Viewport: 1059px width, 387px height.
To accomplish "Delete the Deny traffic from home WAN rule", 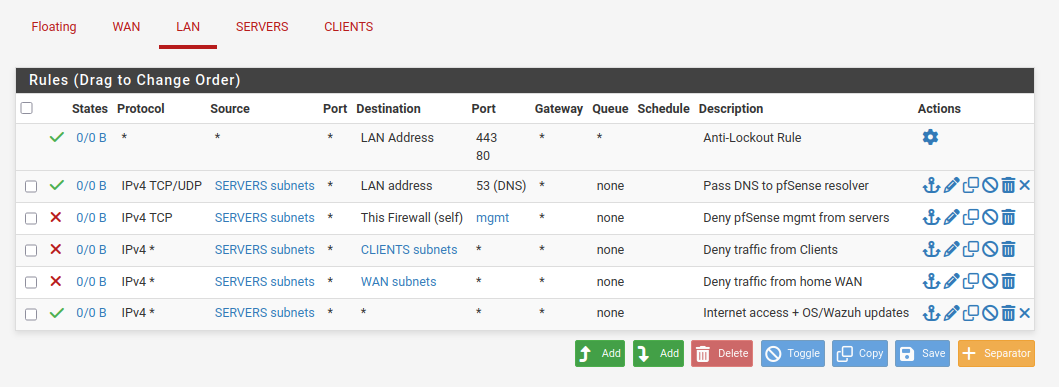I will pyautogui.click(x=1008, y=282).
